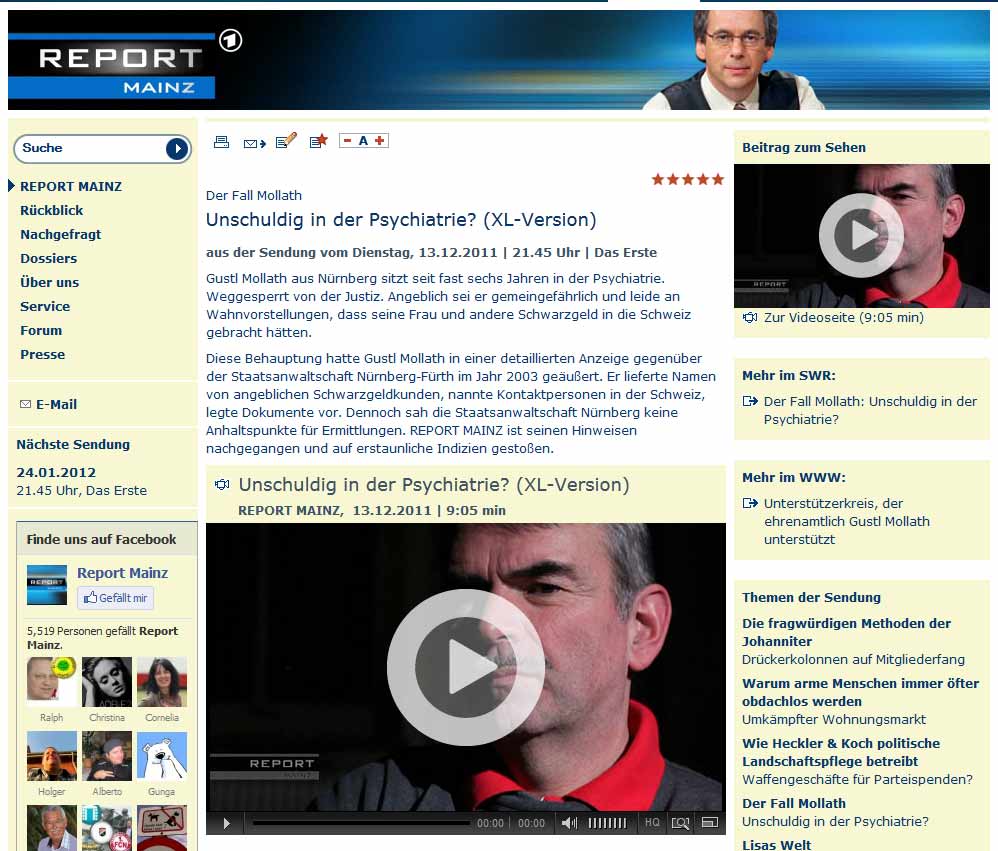Click the magnifier zoom icon in player bar
The height and width of the screenshot is (851, 998).
pyautogui.click(x=680, y=823)
